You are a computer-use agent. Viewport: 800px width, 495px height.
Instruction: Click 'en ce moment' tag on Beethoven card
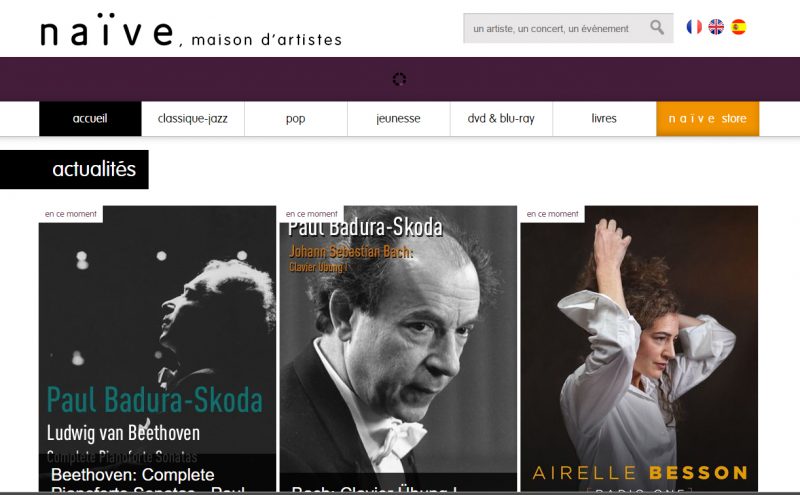pyautogui.click(x=71, y=214)
